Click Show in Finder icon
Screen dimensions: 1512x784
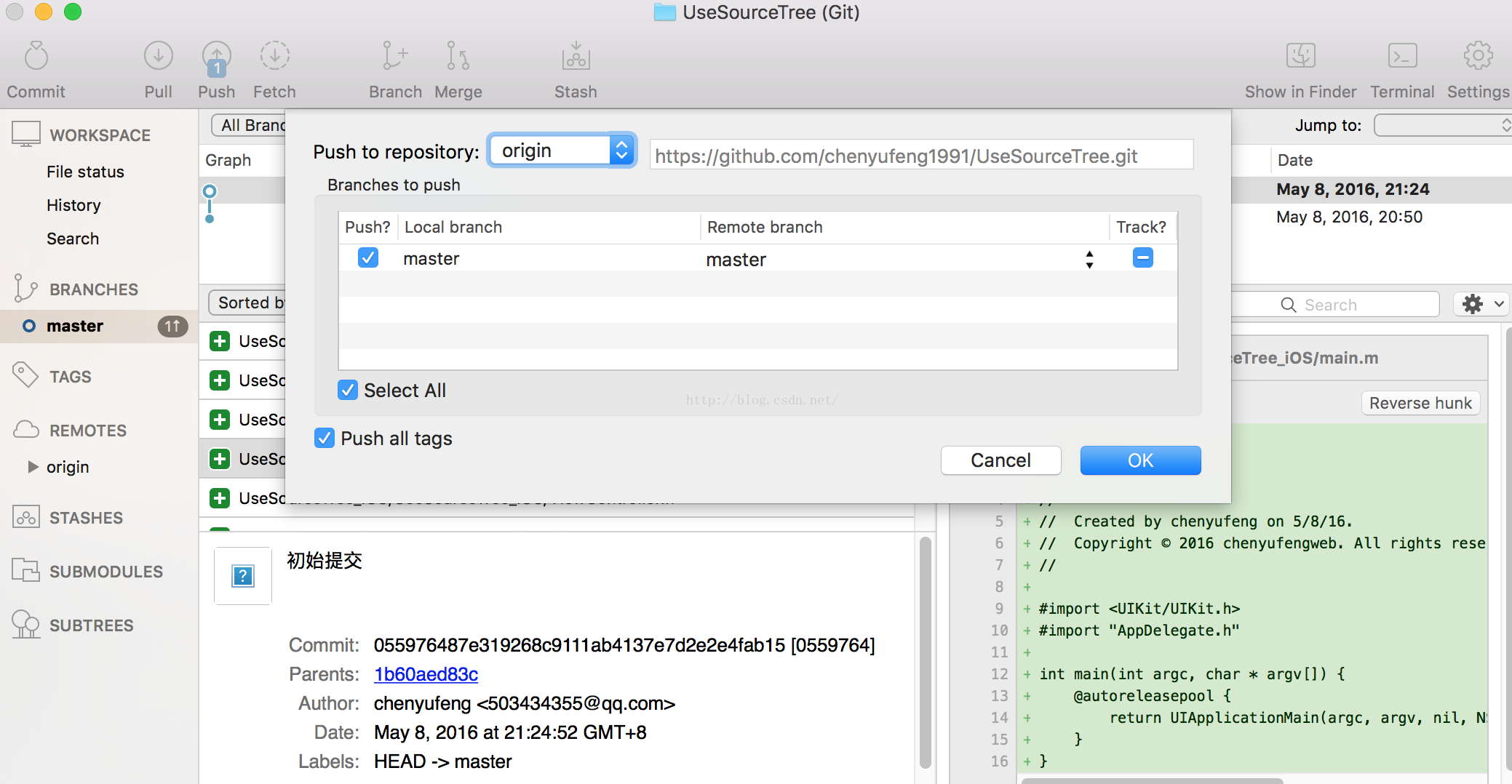[x=1300, y=57]
